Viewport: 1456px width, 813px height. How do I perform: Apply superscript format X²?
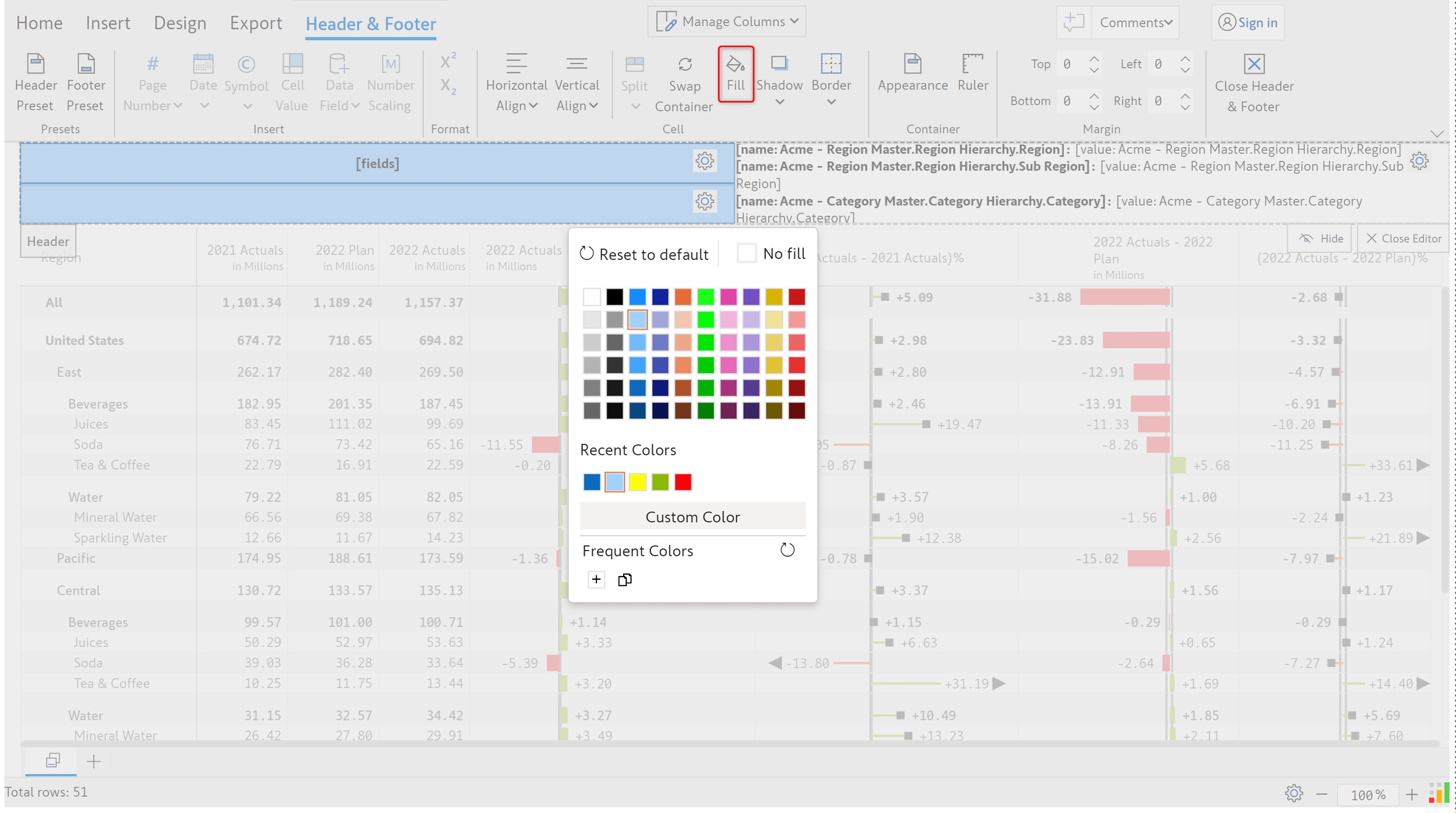pos(448,61)
